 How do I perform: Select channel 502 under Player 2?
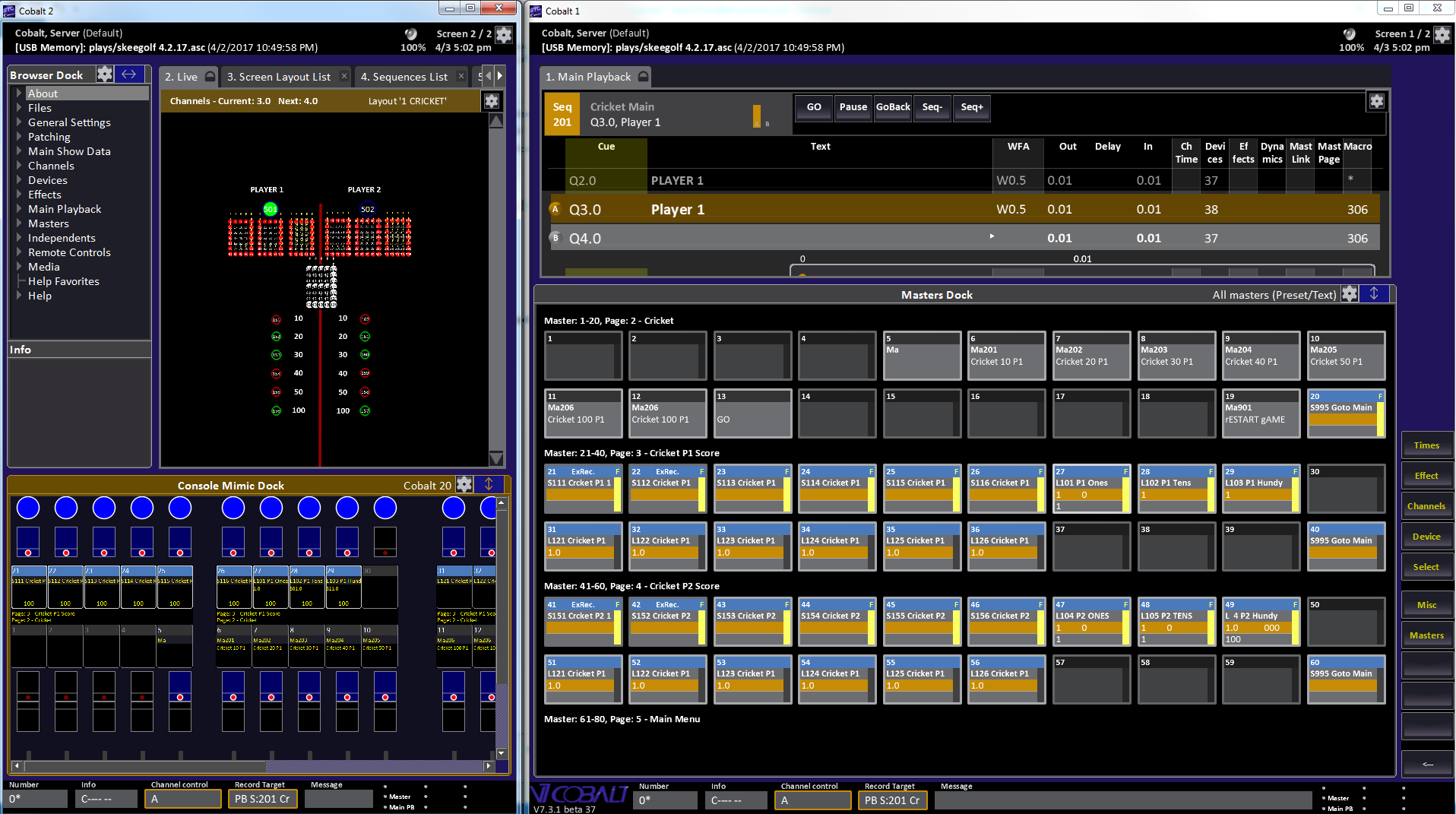tap(368, 209)
